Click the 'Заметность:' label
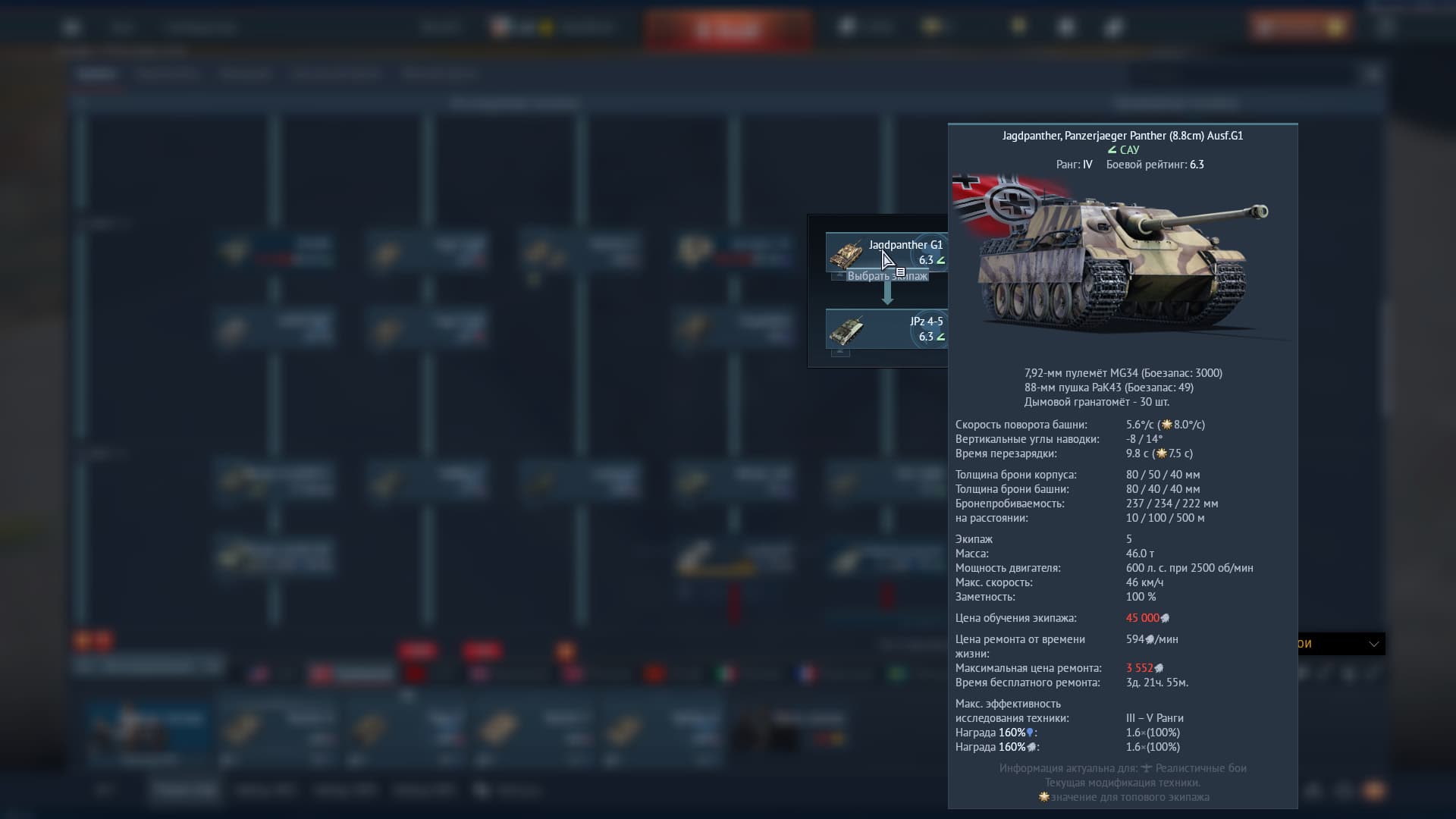1456x819 pixels. click(x=985, y=597)
